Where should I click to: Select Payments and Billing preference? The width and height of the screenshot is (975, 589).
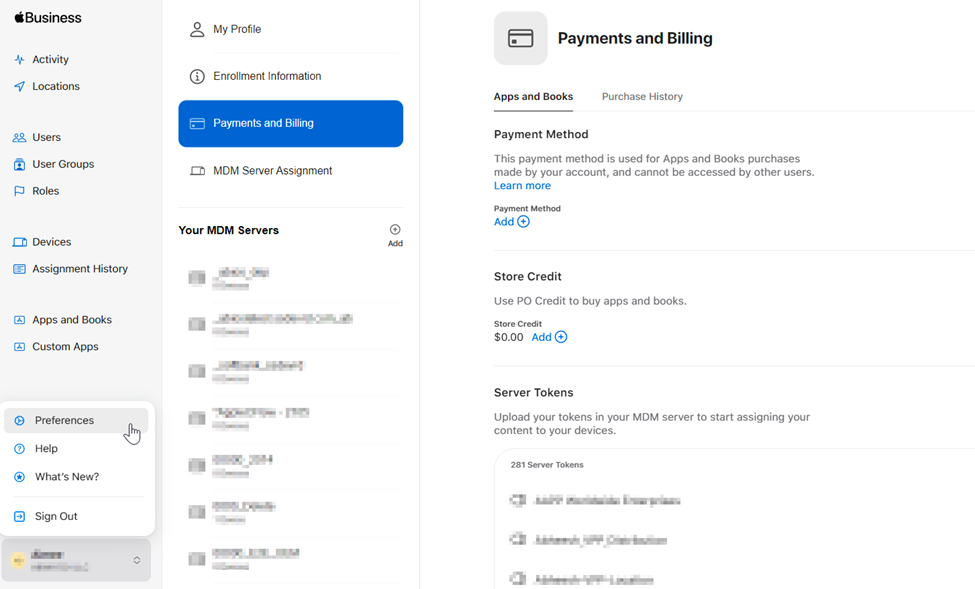click(290, 124)
